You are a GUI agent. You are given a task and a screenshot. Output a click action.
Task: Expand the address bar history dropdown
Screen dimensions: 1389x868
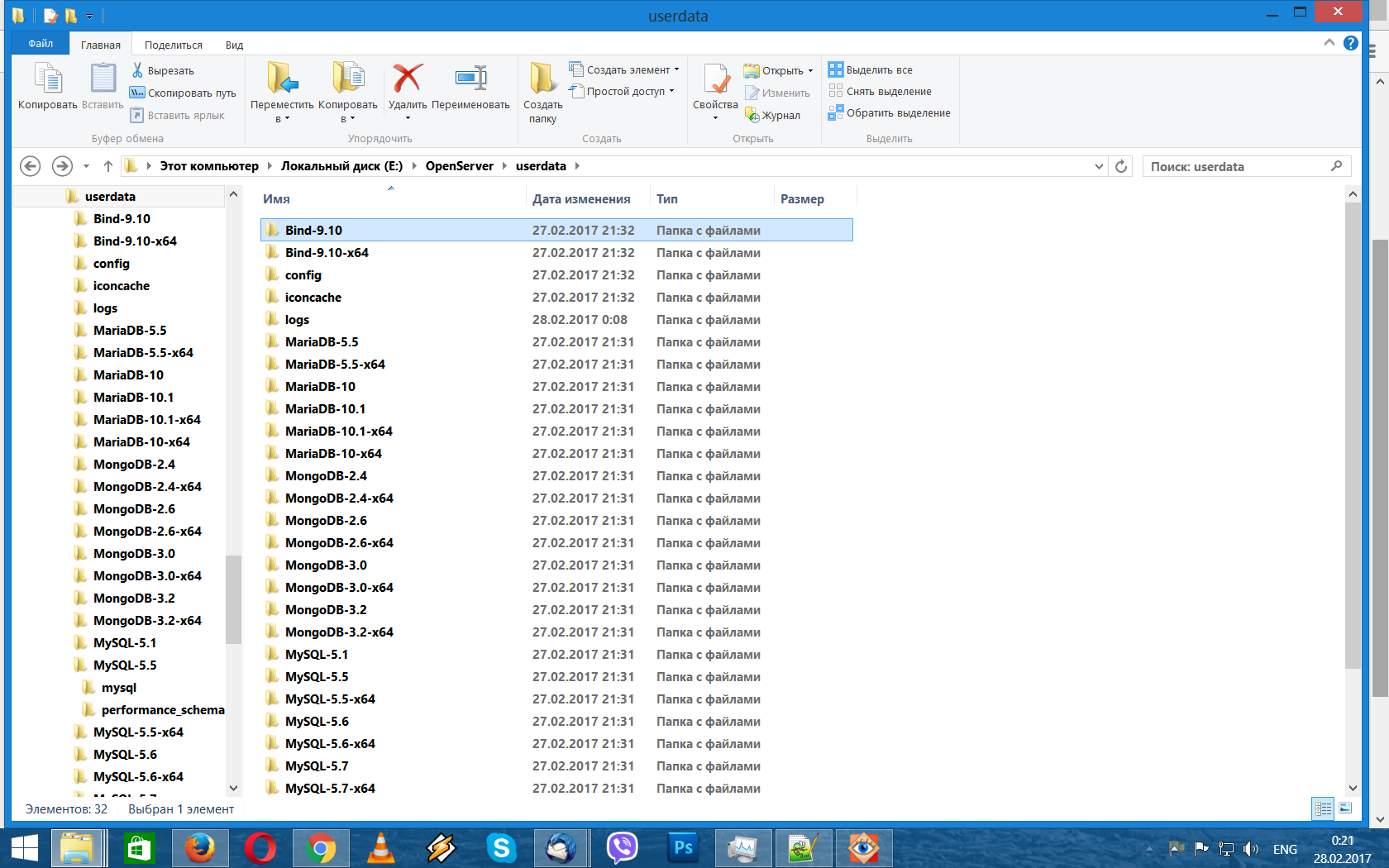coord(1099,166)
